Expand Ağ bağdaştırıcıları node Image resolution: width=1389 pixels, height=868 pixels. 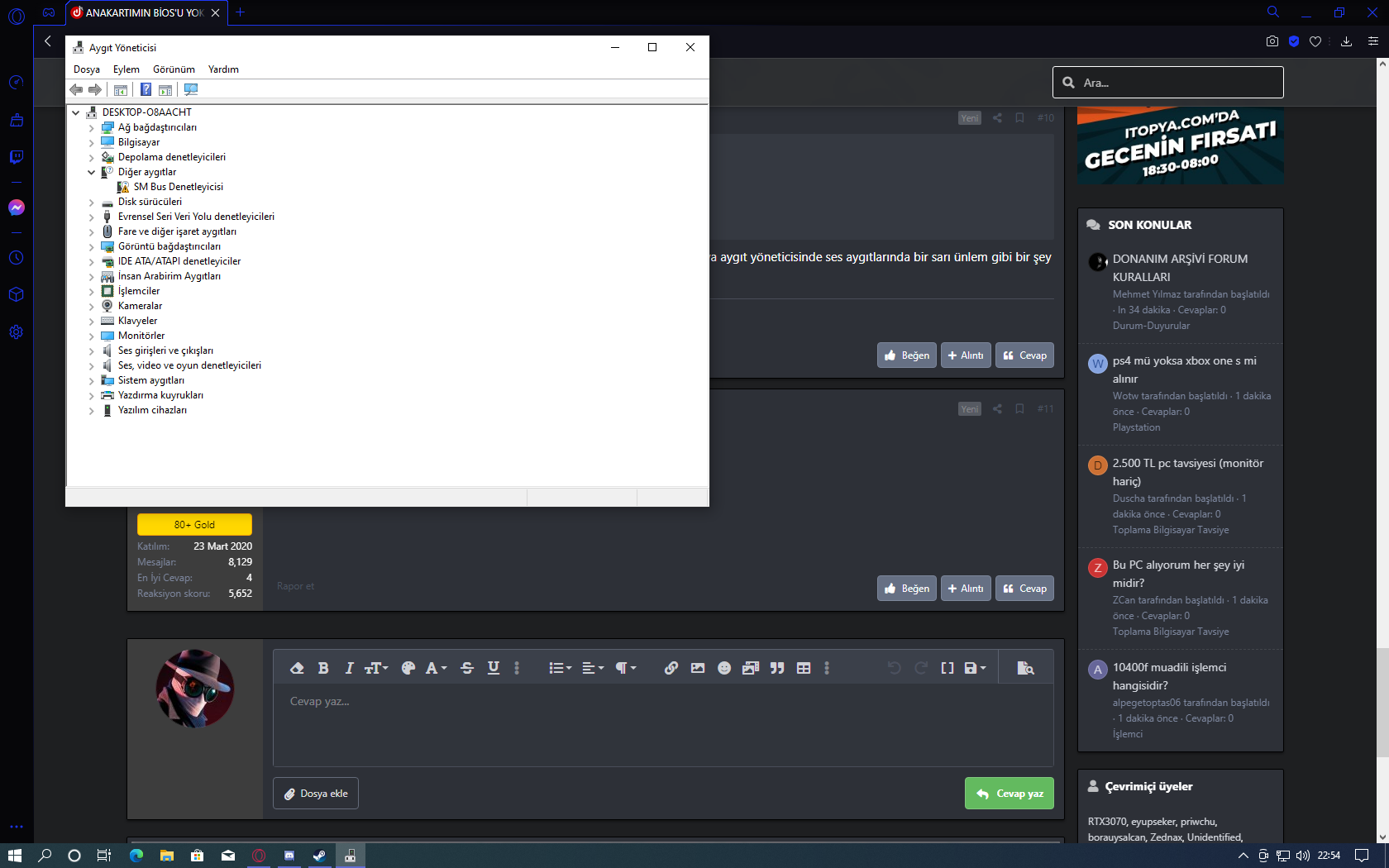[x=92, y=128]
